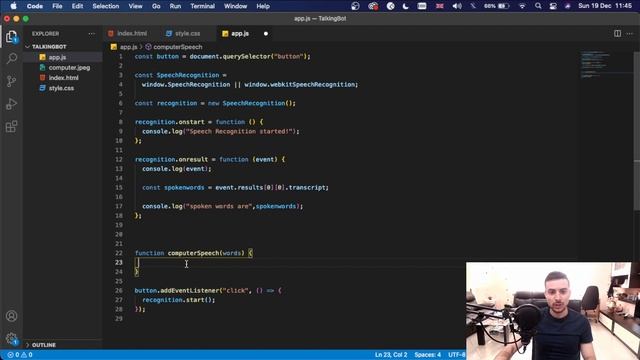Image resolution: width=640 pixels, height=360 pixels.
Task: Open the Edit menu
Action: coord(77,6)
